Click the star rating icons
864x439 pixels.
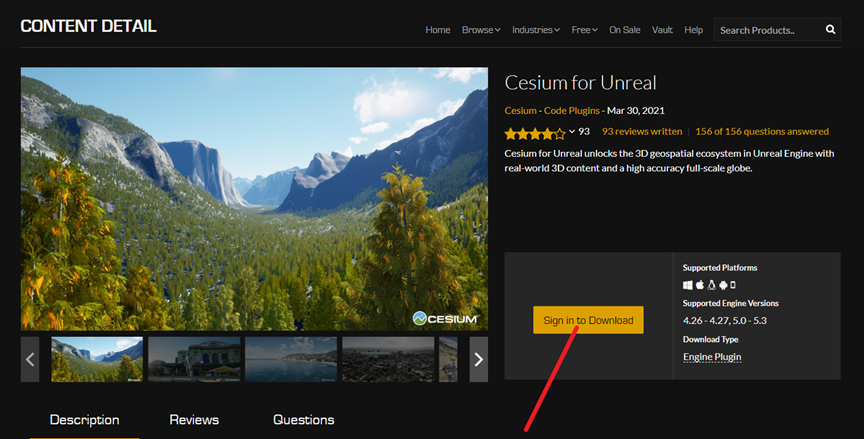pyautogui.click(x=534, y=133)
